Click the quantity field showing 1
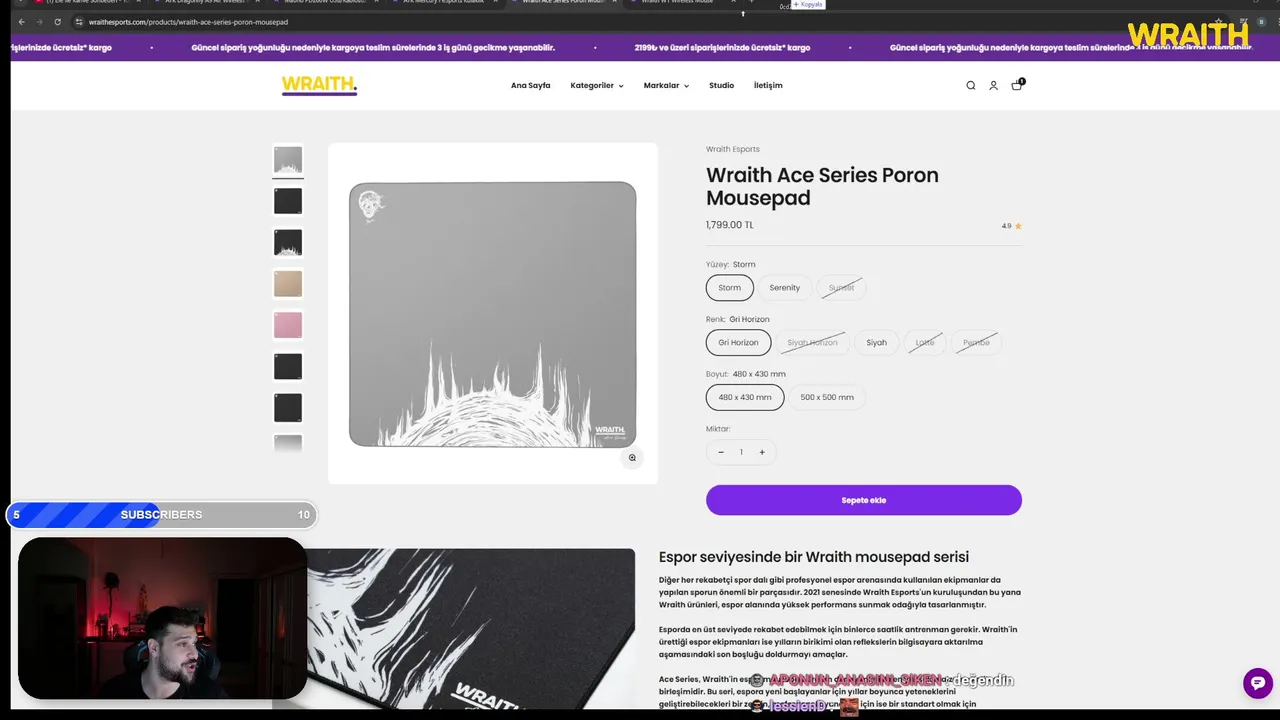This screenshot has height=720, width=1280. (741, 452)
